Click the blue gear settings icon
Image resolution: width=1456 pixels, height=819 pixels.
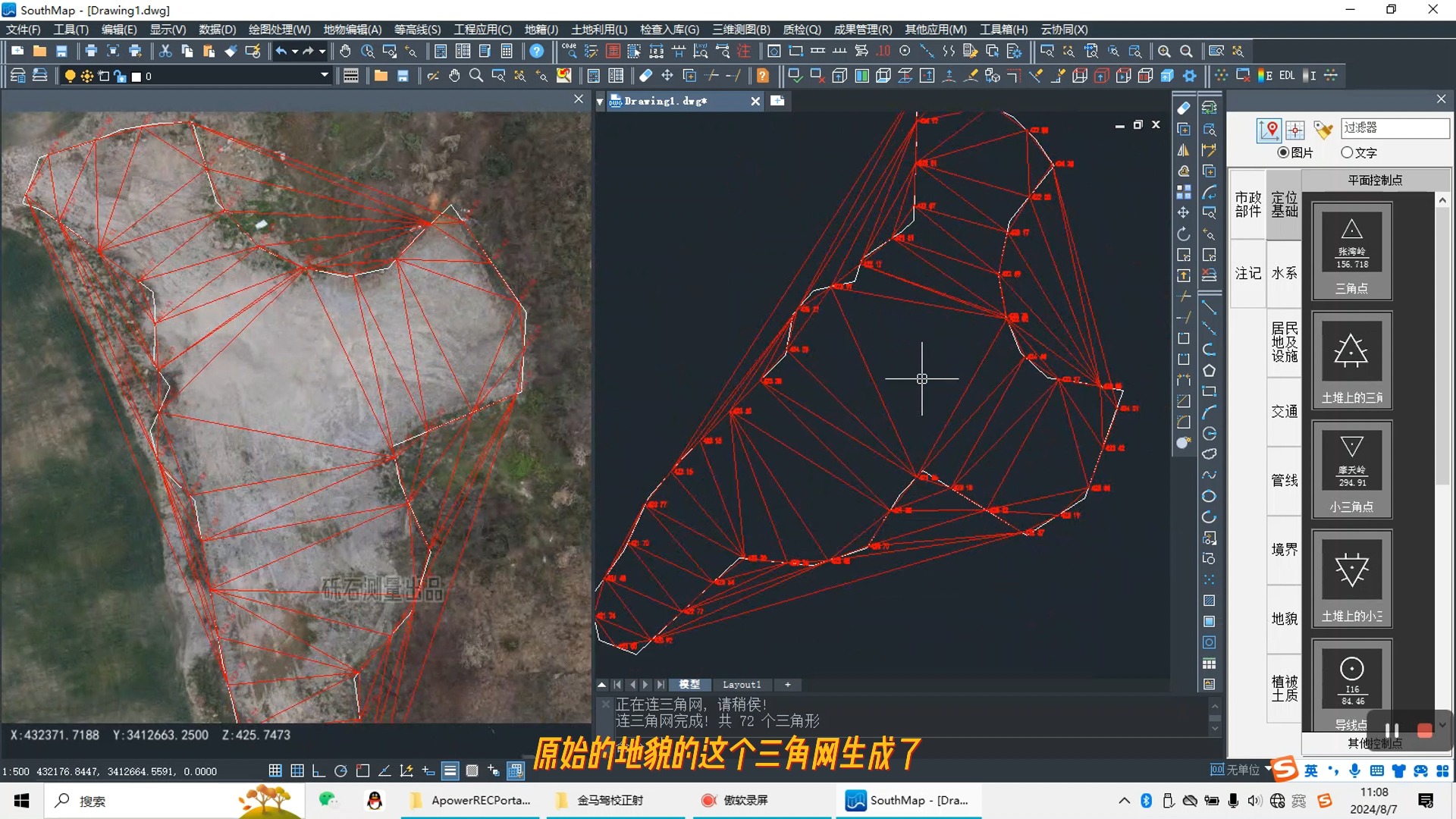(1190, 76)
